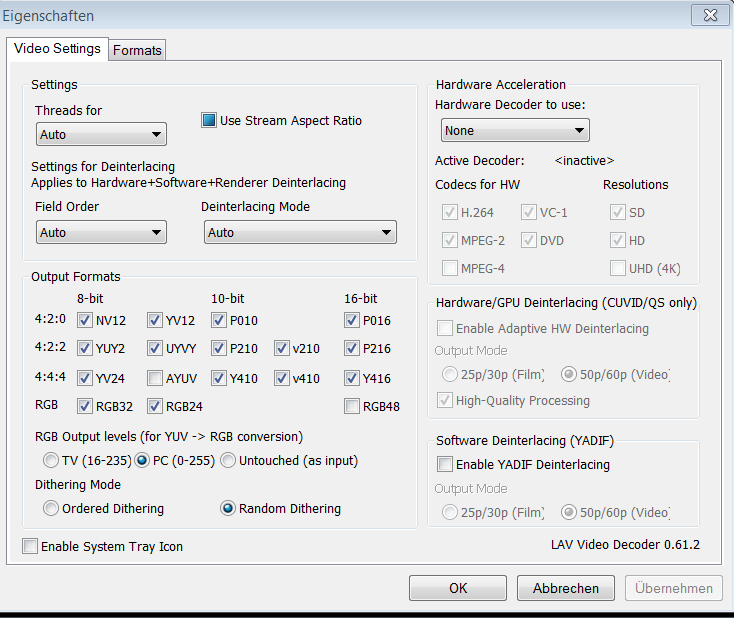Enable System Tray Icon checkbox
The image size is (734, 618).
[30, 547]
